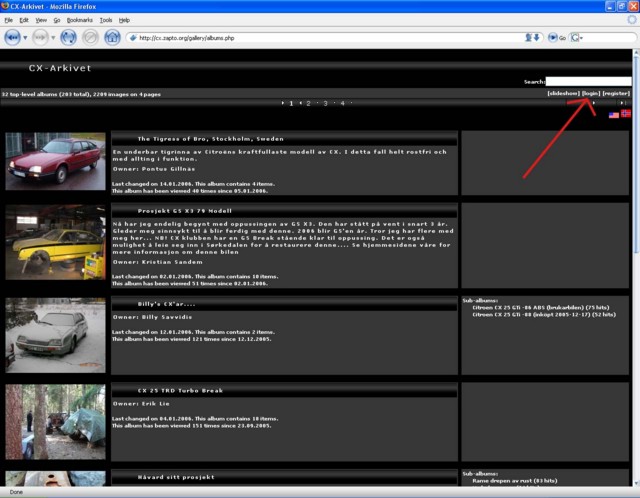Click the register link

tap(616, 93)
